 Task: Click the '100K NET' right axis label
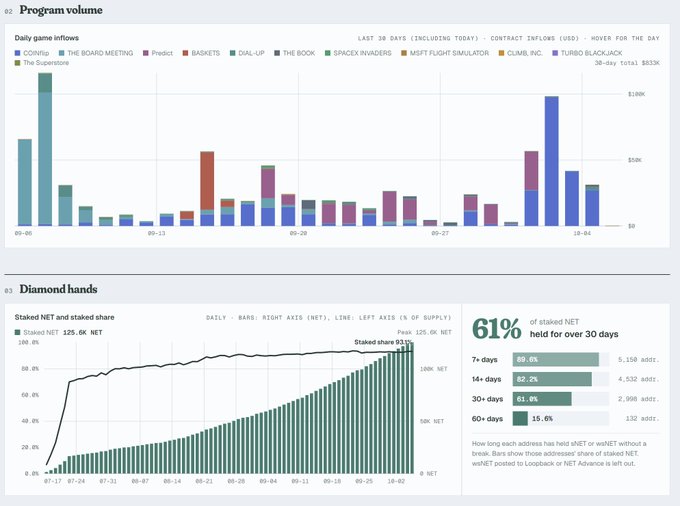(433, 369)
